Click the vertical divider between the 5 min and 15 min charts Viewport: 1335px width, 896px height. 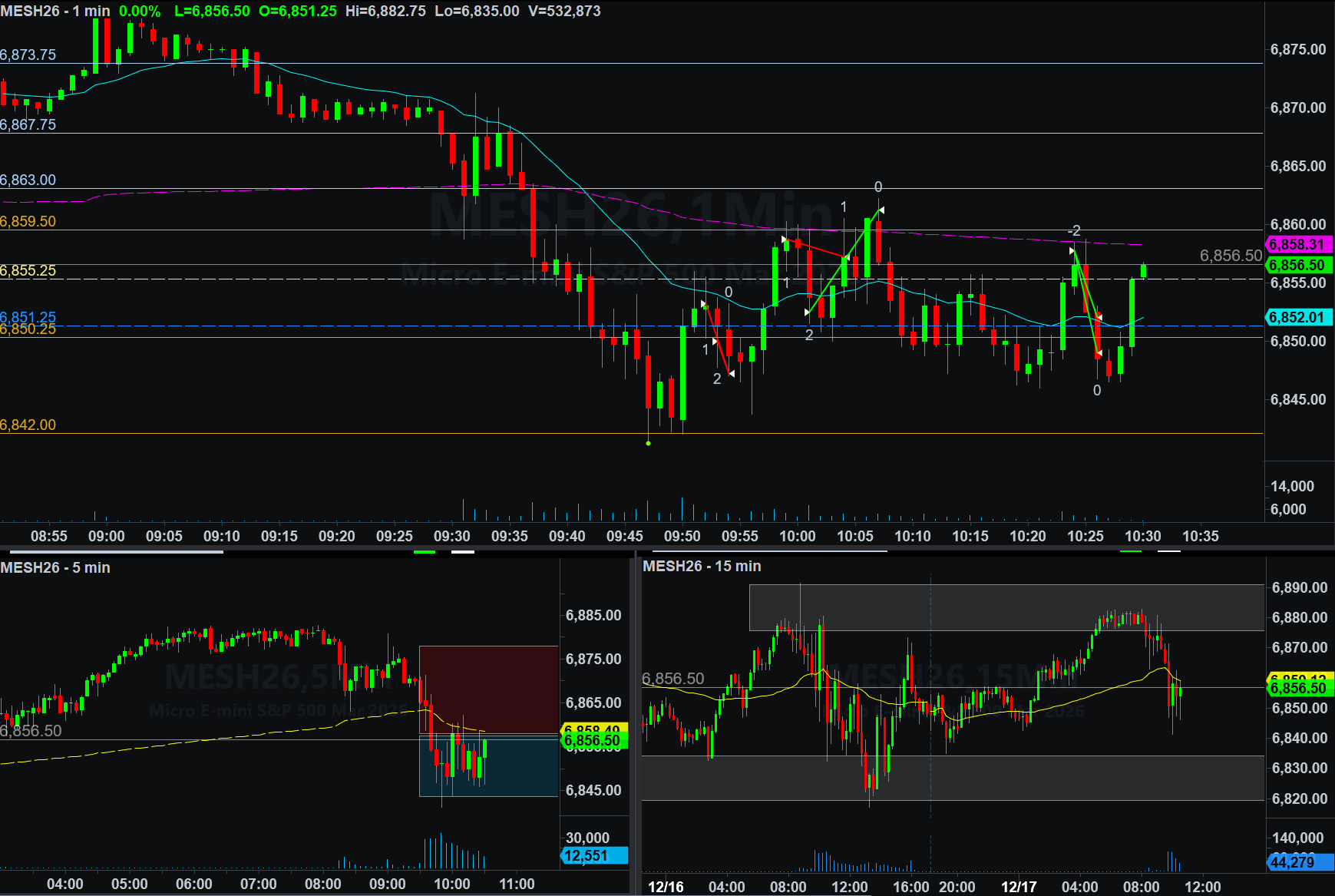tap(635, 722)
